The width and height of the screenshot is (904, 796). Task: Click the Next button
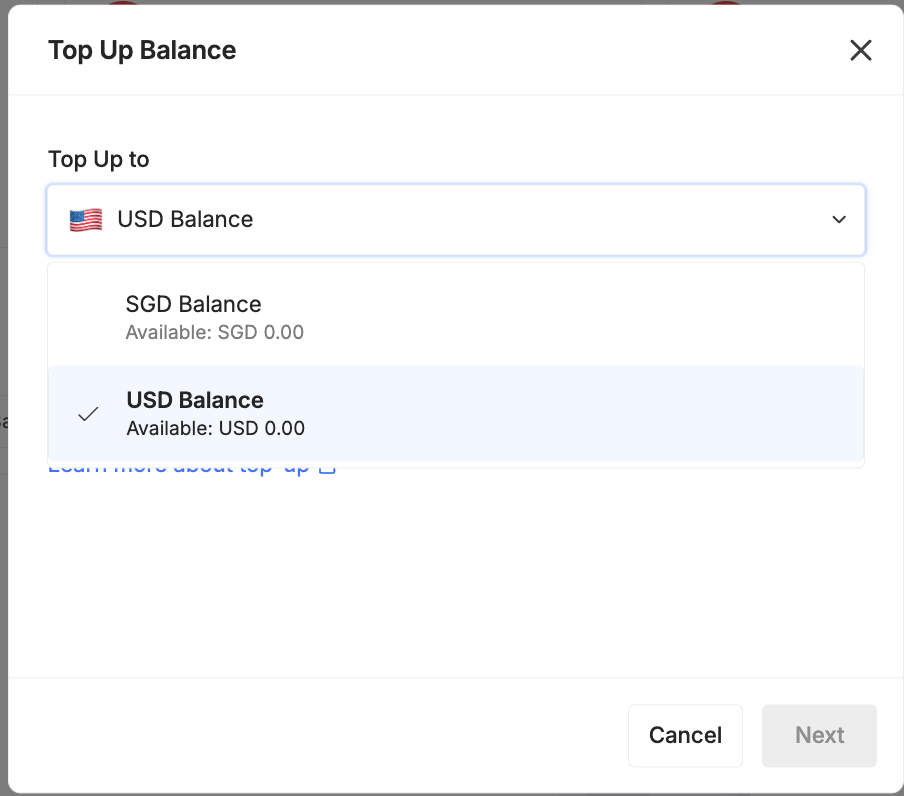tap(819, 735)
